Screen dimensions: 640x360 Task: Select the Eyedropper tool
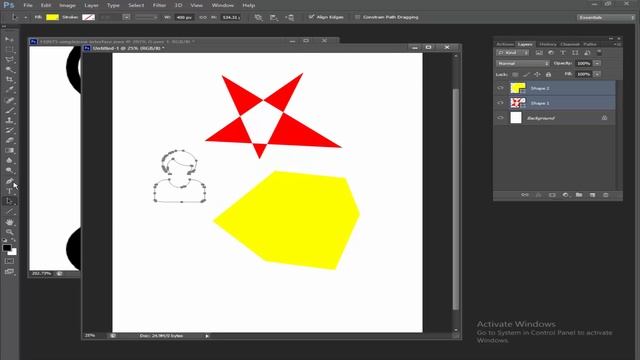10,90
